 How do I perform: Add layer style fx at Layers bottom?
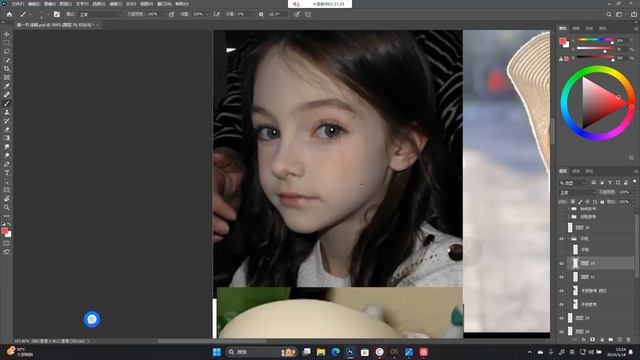point(584,340)
